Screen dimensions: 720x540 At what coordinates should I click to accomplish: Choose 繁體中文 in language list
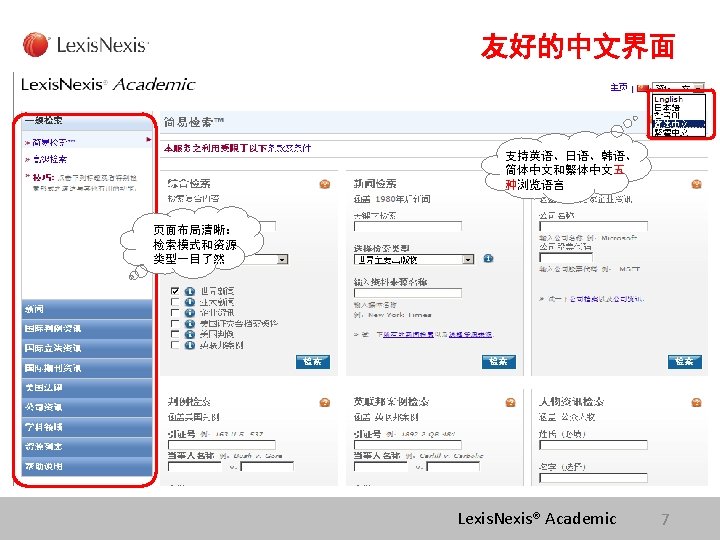[679, 132]
